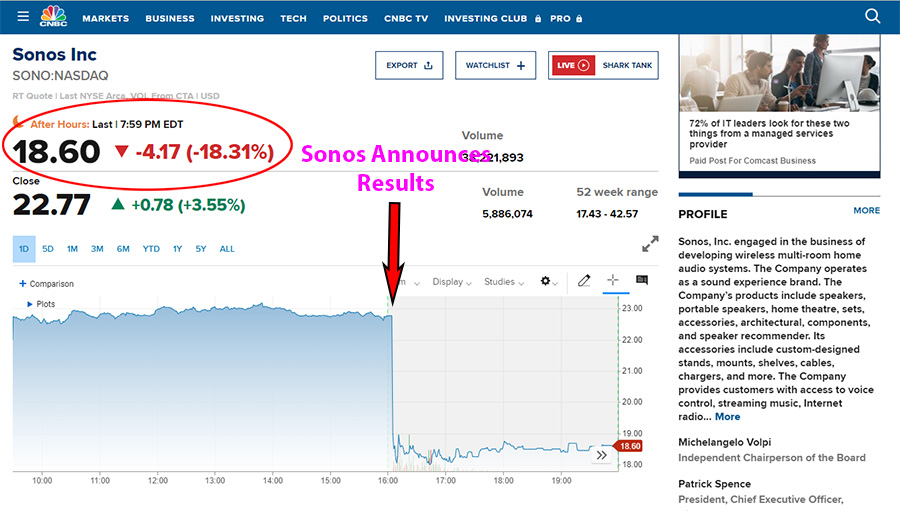This screenshot has width=900, height=511.
Task: Click Patrick Spence name
Action: click(x=714, y=484)
